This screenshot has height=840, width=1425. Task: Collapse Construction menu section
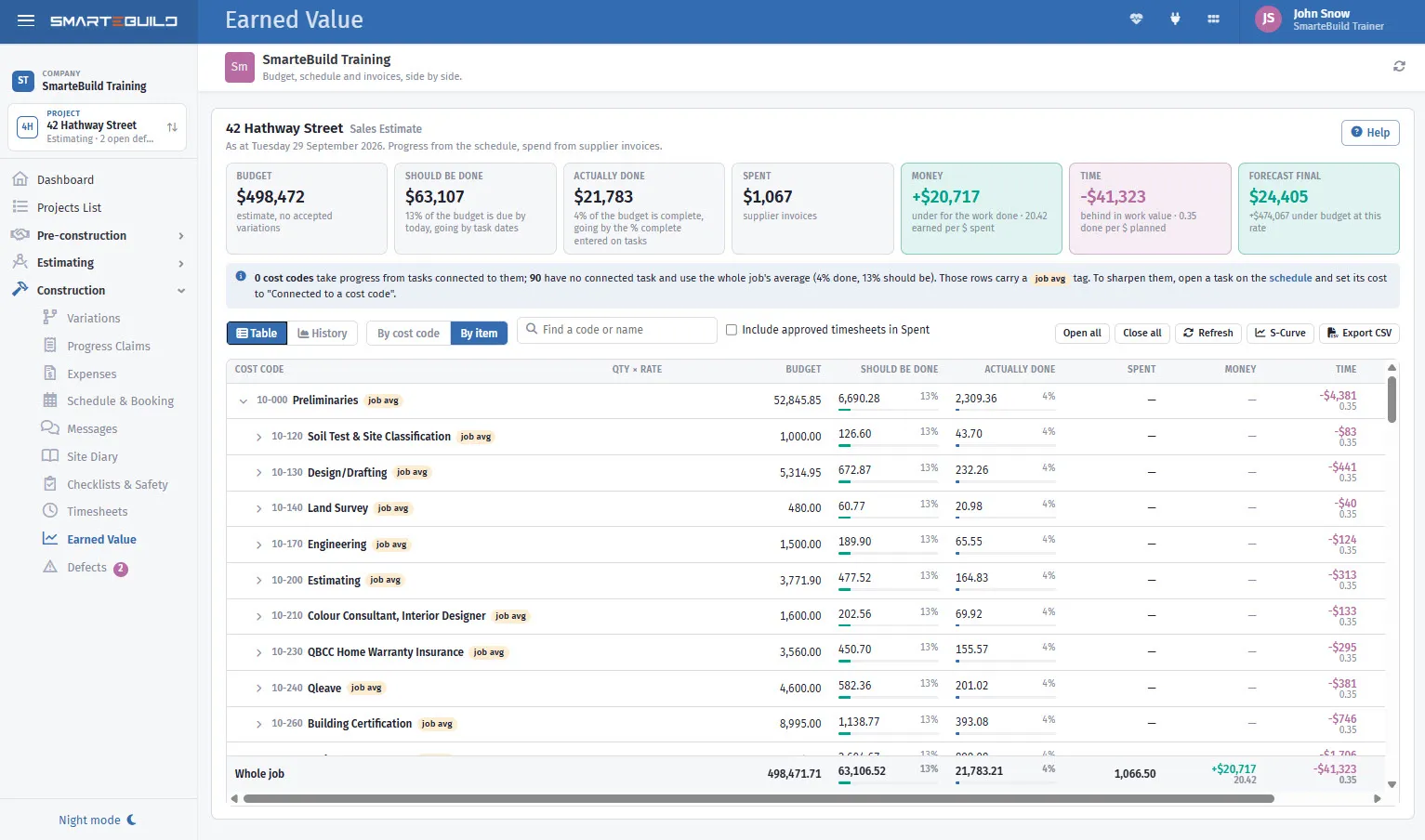point(98,290)
